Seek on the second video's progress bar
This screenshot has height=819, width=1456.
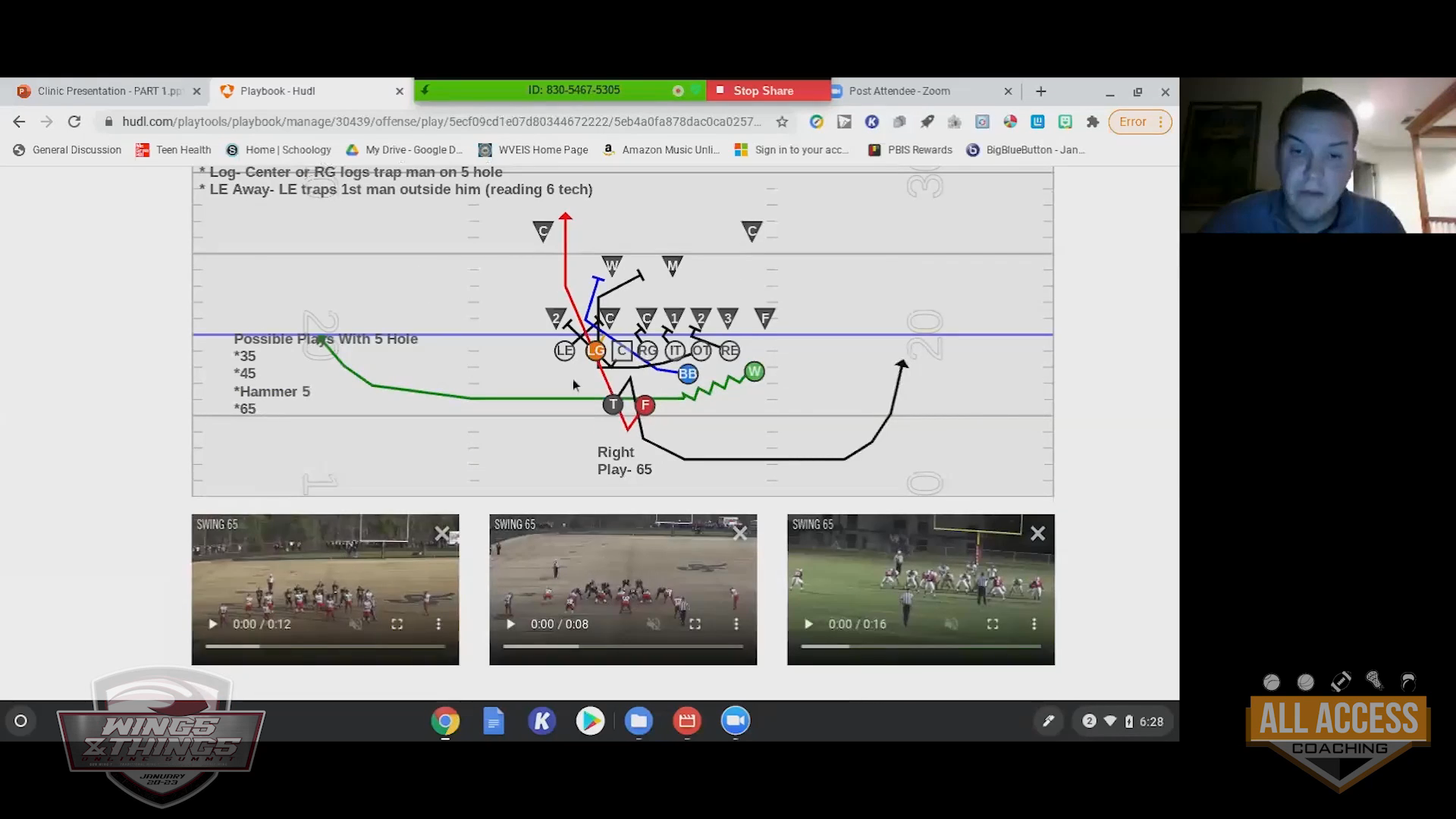(x=622, y=646)
